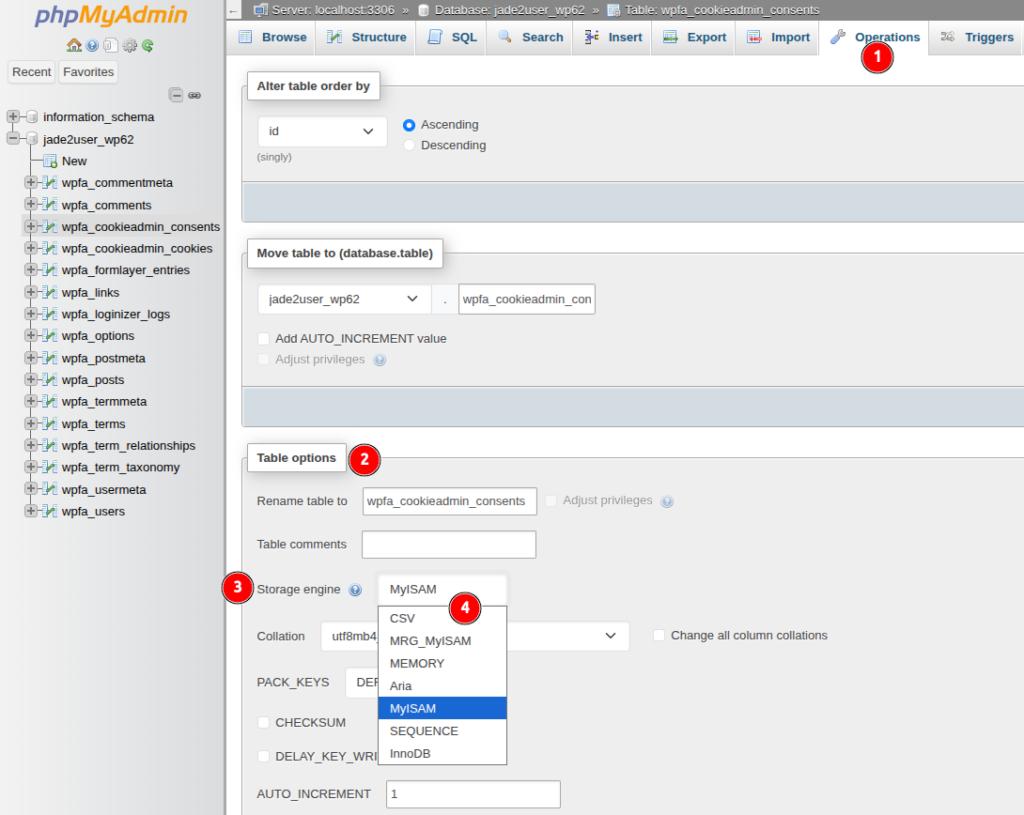Open the Import tab

click(x=778, y=37)
